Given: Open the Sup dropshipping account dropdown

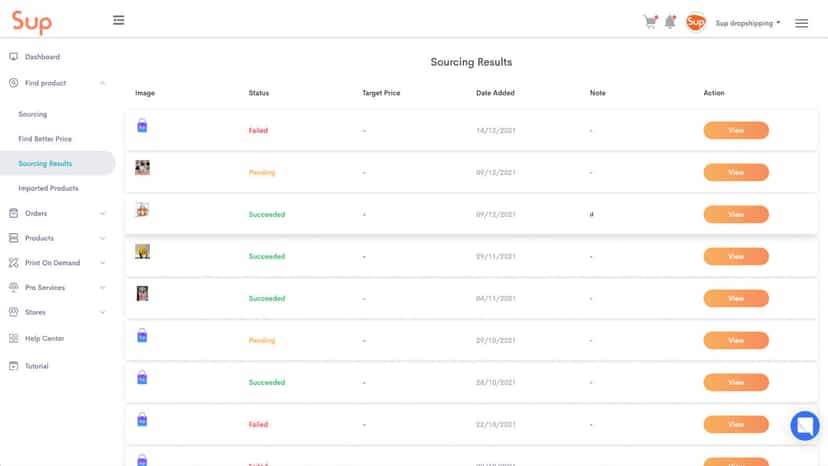Looking at the screenshot, I should pyautogui.click(x=748, y=23).
